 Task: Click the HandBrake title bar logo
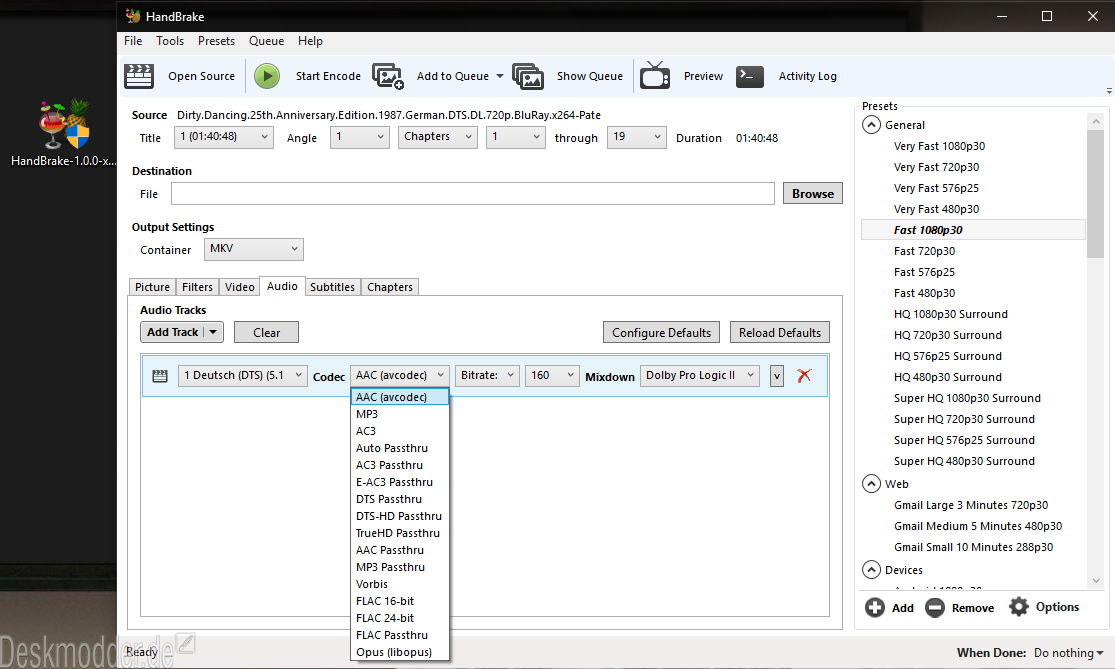[133, 16]
